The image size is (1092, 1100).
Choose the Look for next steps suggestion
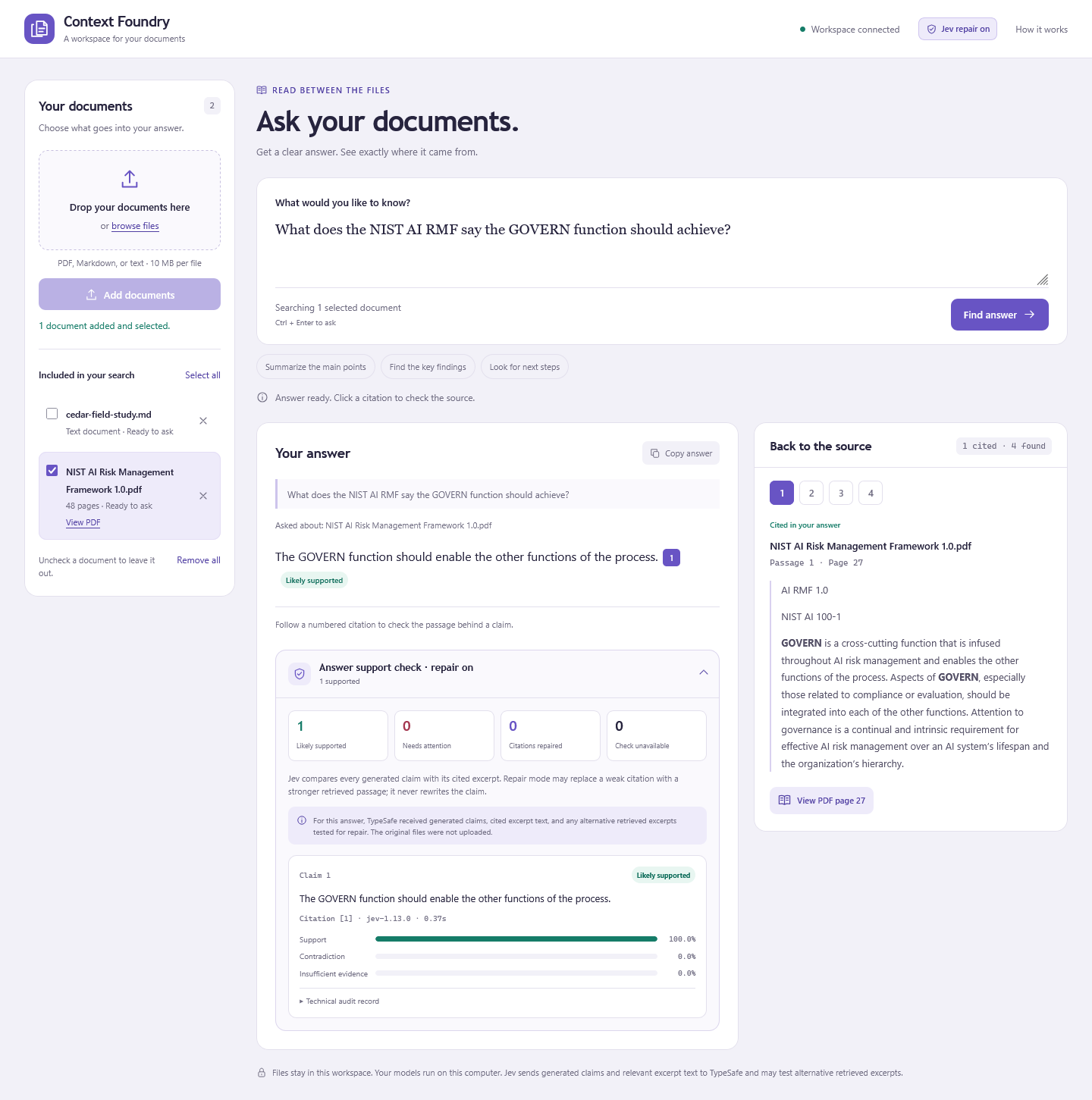[x=525, y=367]
